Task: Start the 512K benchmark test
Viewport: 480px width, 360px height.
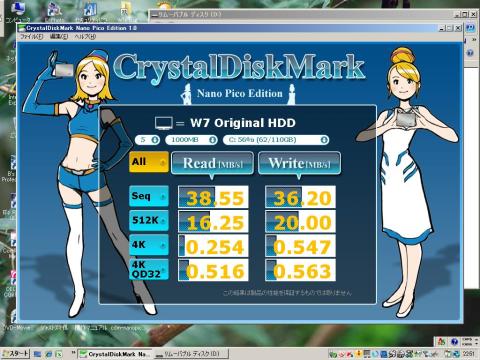Action: coord(149,220)
